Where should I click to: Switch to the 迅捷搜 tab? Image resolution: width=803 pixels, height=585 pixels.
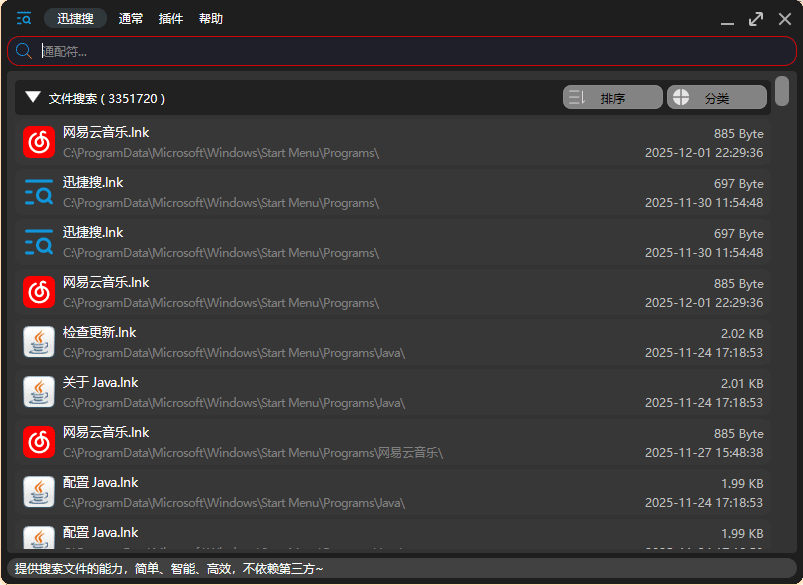coord(75,17)
